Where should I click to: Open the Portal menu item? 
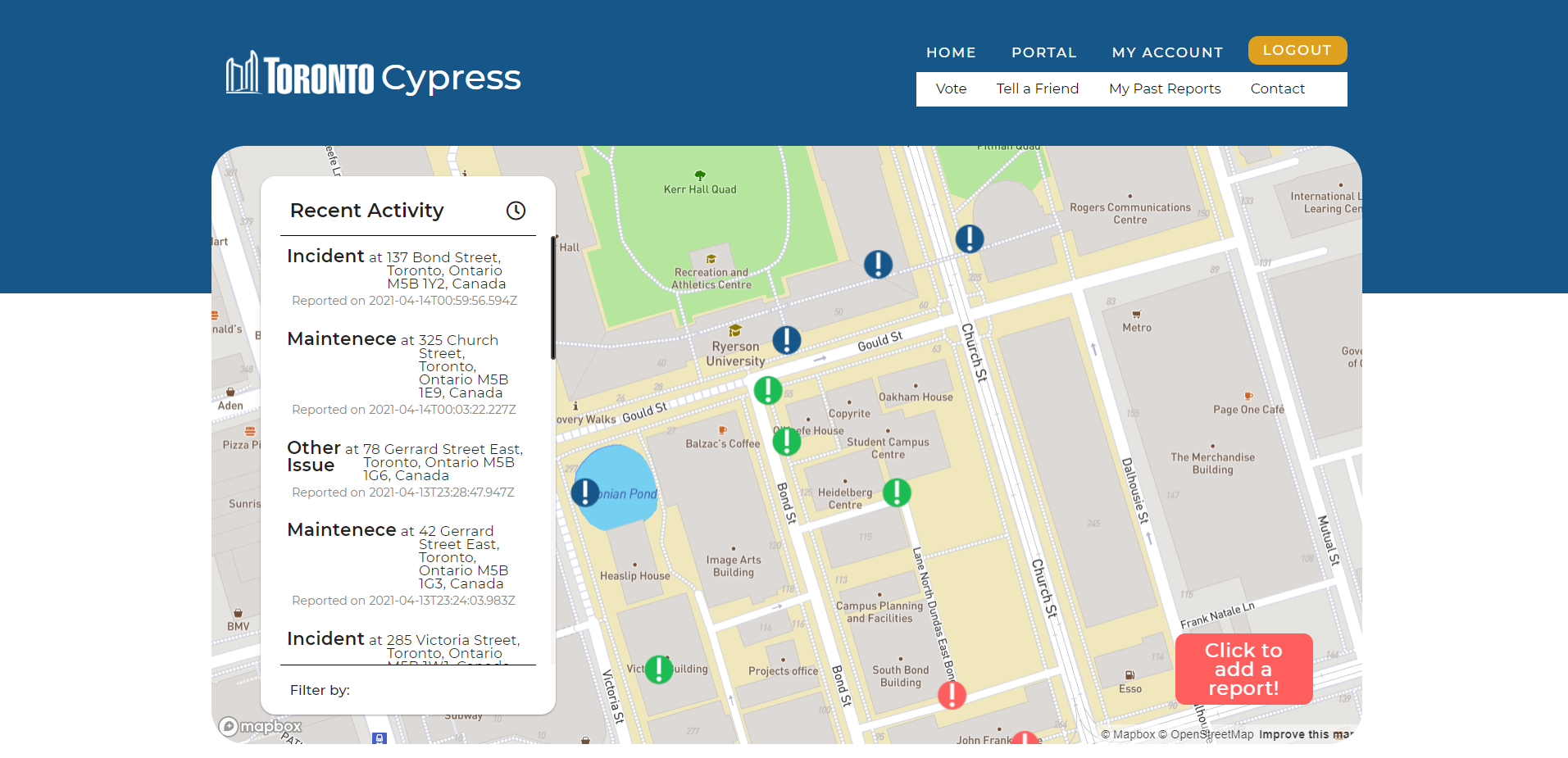(x=1044, y=52)
